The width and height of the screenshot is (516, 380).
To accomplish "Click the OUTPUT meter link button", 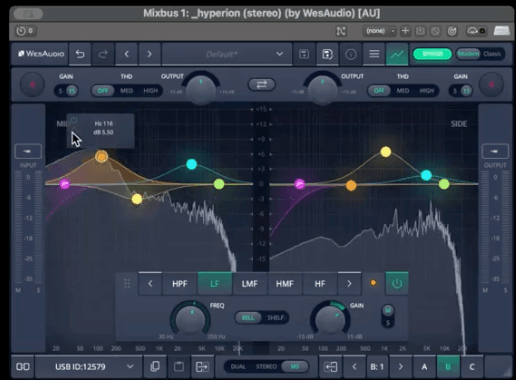I will pos(495,151).
